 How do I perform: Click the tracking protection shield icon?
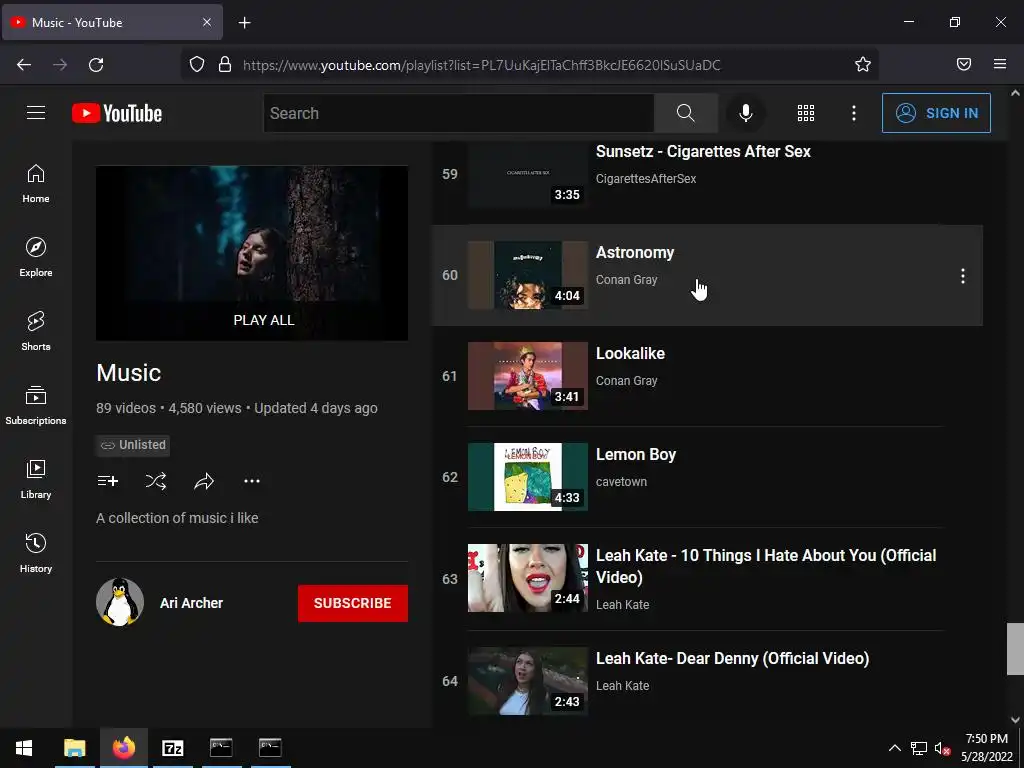click(x=197, y=64)
